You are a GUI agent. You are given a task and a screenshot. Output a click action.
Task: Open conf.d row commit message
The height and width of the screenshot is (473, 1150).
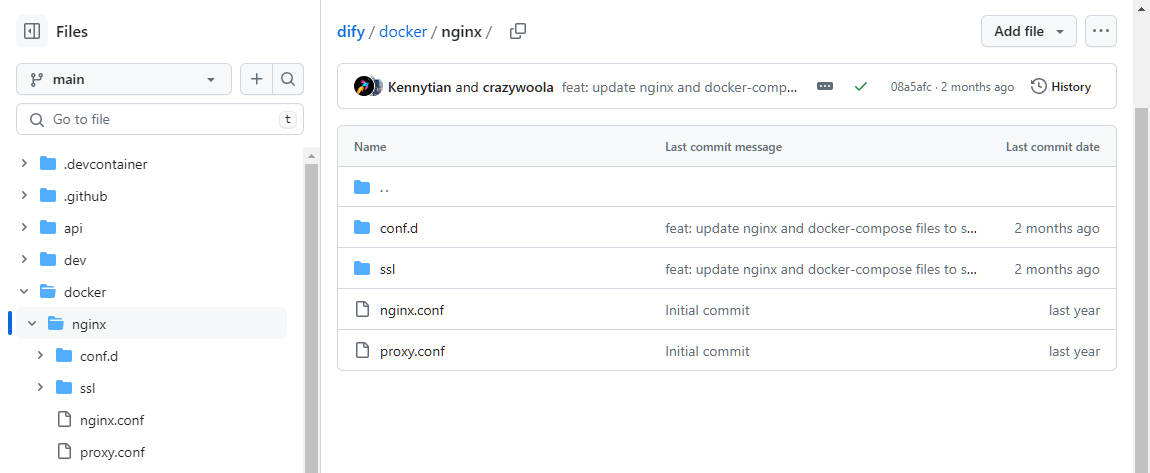tap(821, 228)
